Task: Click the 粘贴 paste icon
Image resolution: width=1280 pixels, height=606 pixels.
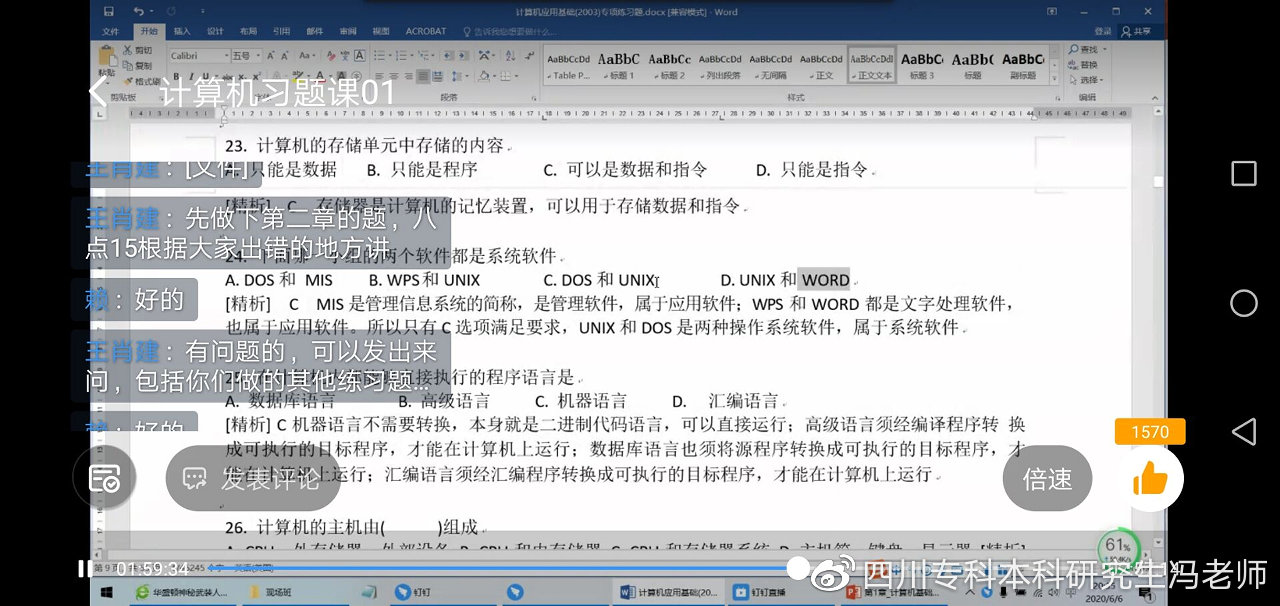Action: tap(106, 60)
